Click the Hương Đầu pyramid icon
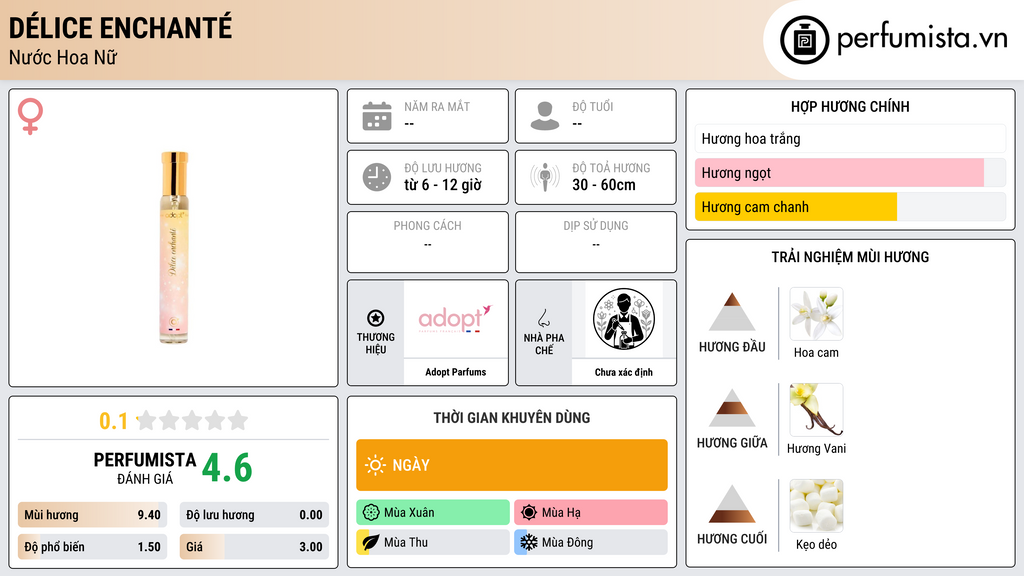This screenshot has width=1024, height=576. click(x=732, y=312)
